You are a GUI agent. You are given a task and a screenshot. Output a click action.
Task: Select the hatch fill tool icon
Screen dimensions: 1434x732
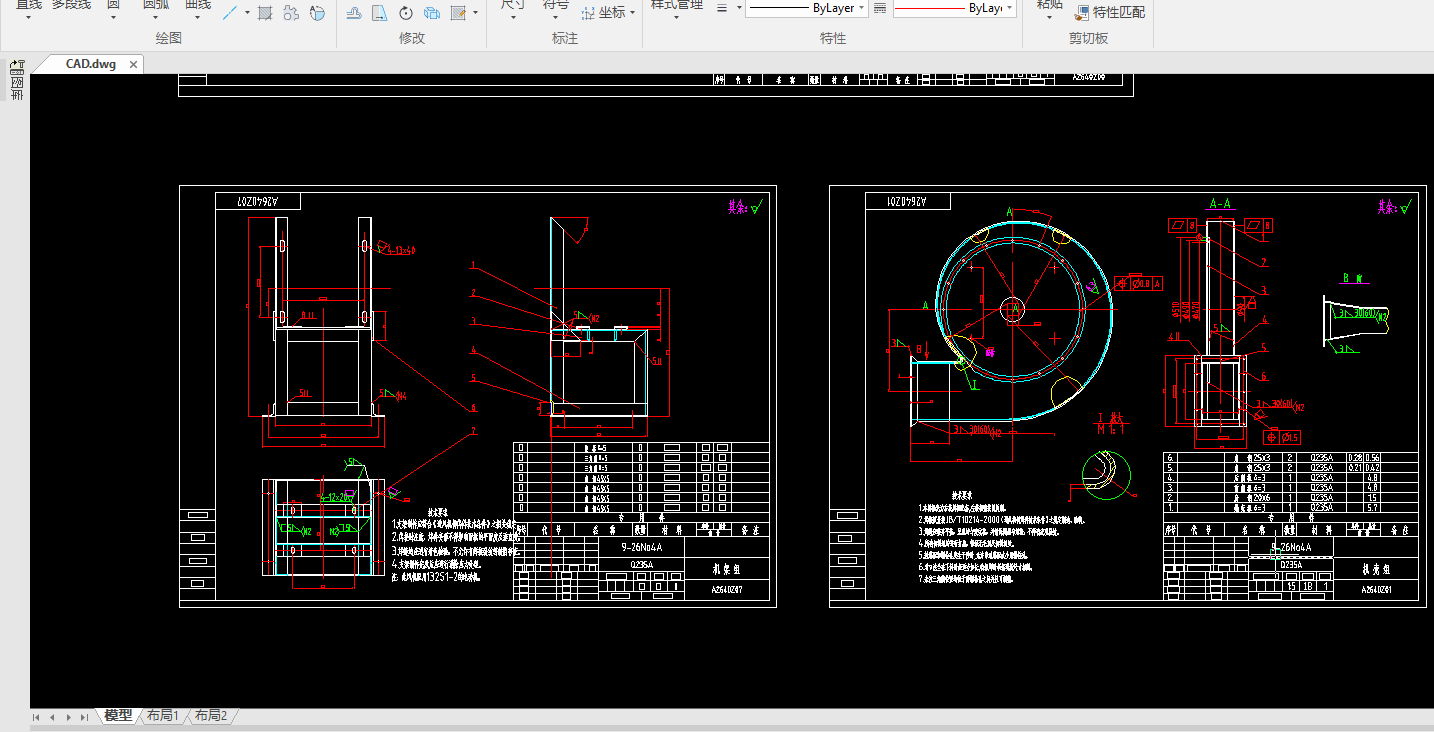(265, 13)
